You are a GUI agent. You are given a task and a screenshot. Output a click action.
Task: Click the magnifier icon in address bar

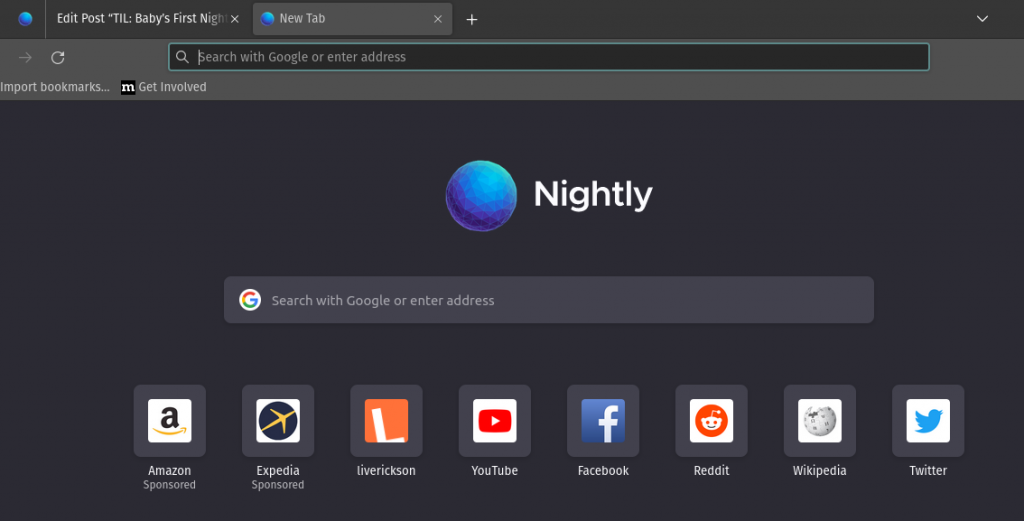[x=182, y=57]
